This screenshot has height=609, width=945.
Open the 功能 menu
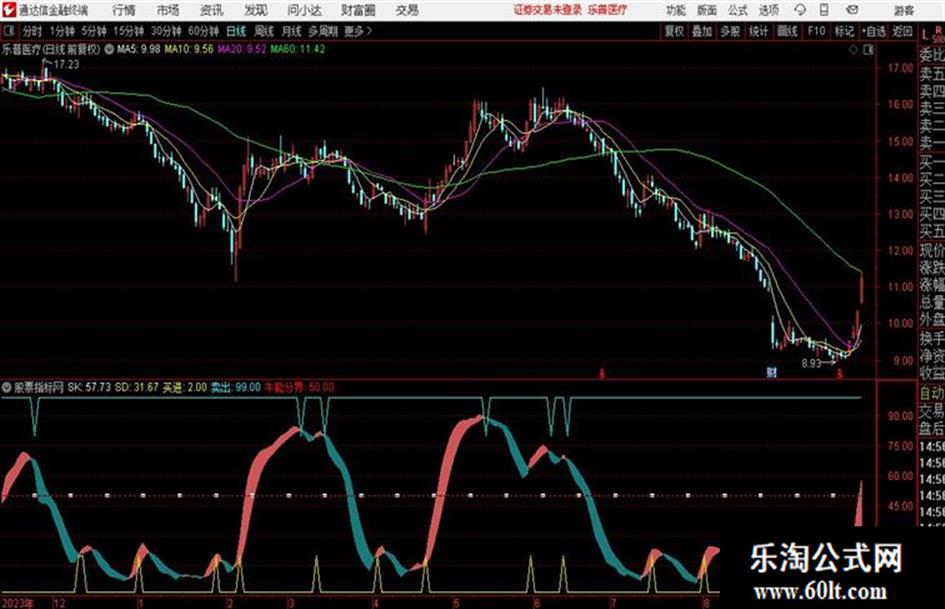point(676,10)
